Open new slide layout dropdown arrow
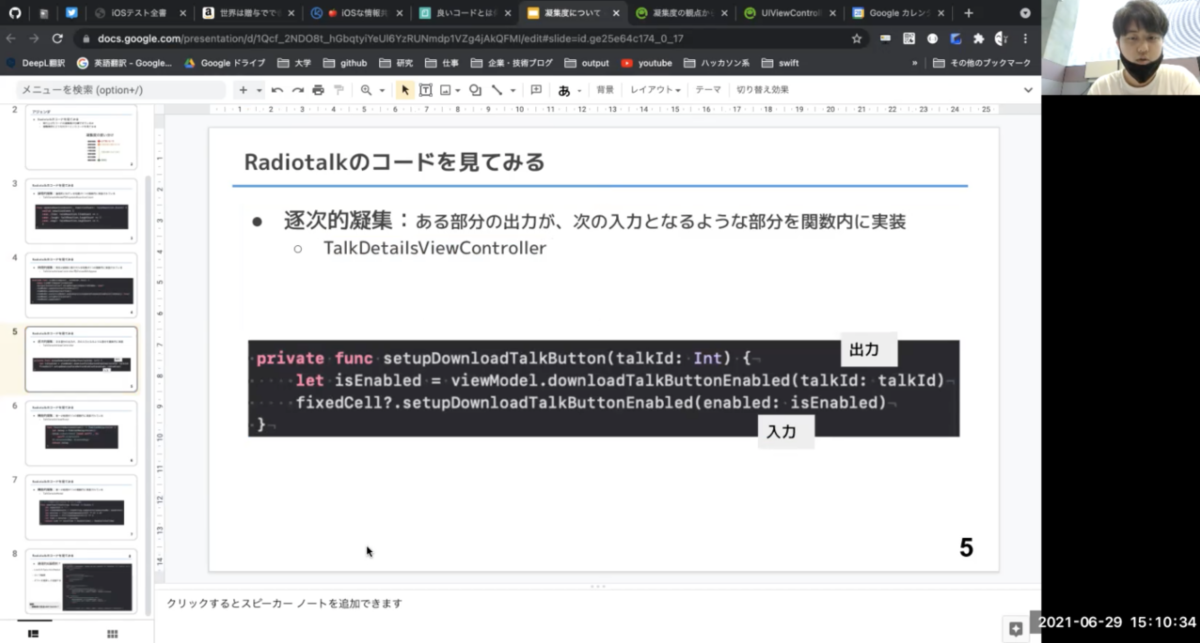The width and height of the screenshot is (1200, 643). (x=259, y=90)
